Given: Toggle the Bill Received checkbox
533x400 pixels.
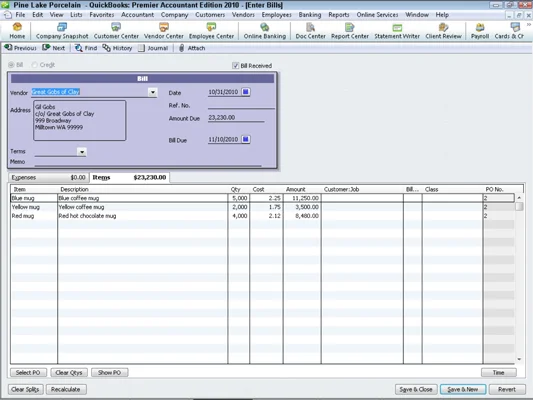Looking at the screenshot, I should (x=235, y=66).
